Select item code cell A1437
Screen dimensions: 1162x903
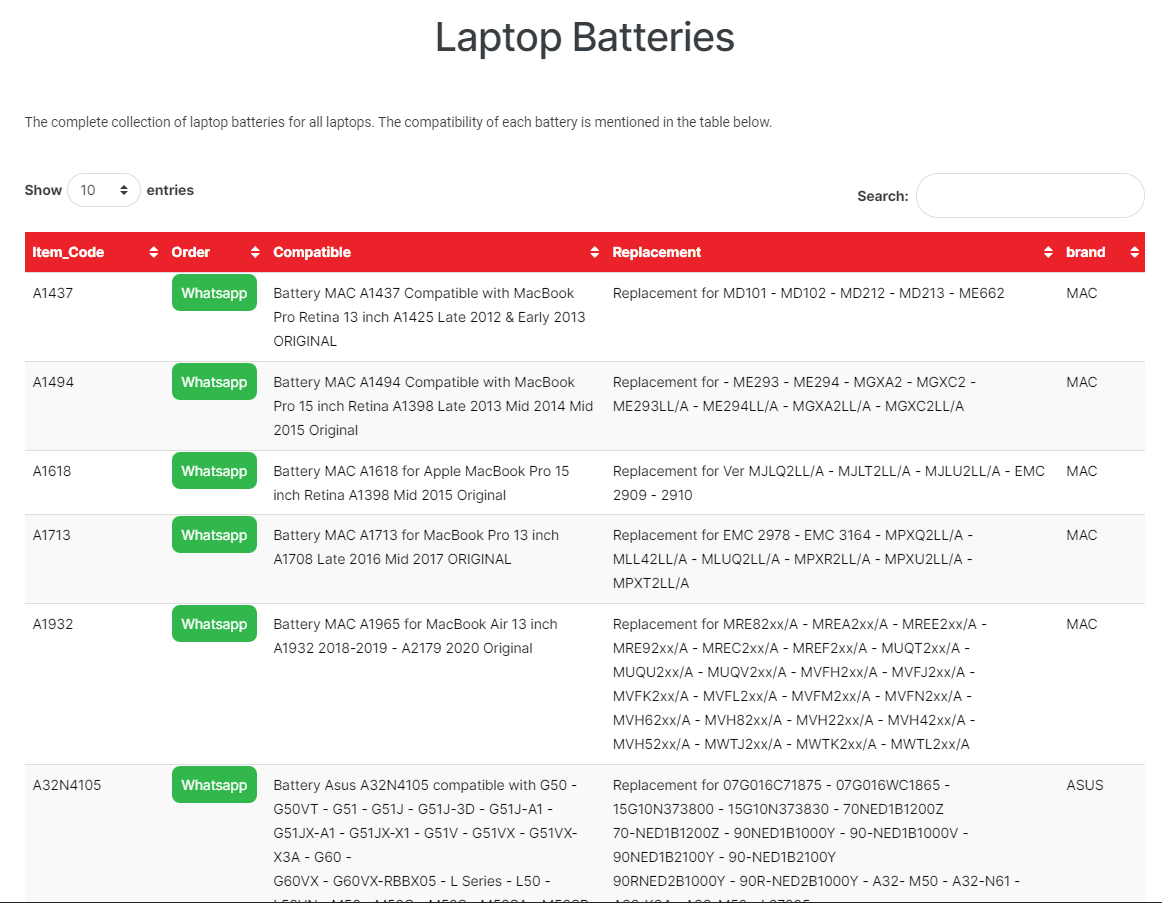point(53,293)
